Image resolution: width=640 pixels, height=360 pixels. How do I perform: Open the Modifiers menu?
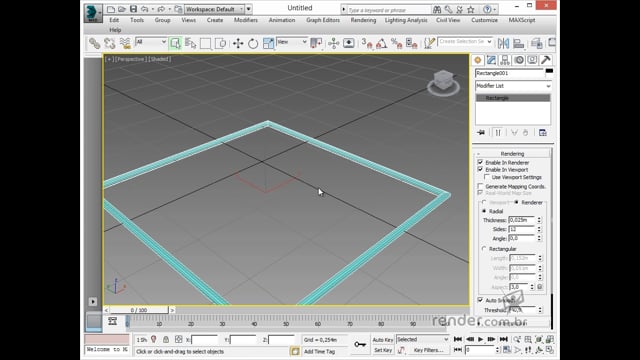point(246,20)
